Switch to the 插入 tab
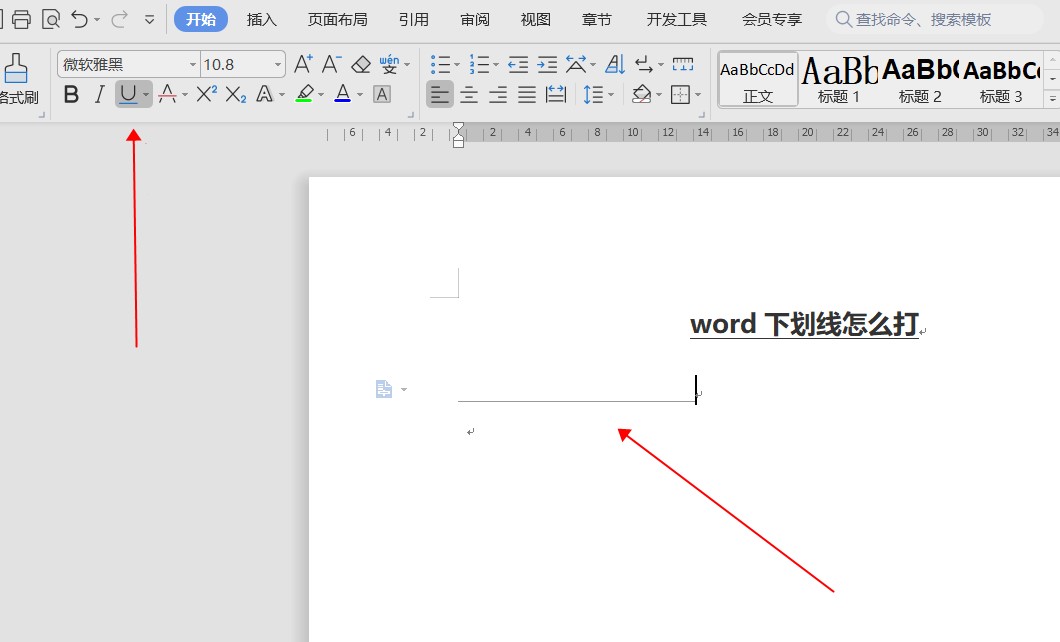The height and width of the screenshot is (642, 1060). pos(262,19)
